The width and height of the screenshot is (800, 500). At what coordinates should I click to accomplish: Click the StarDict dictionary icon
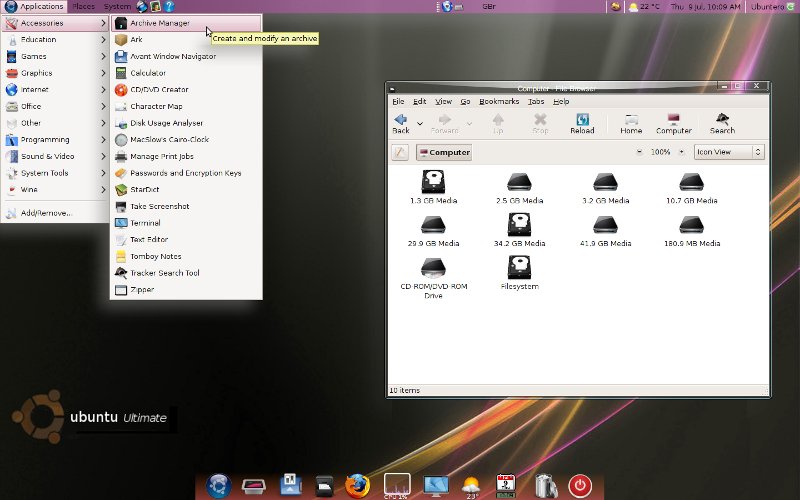coord(121,189)
